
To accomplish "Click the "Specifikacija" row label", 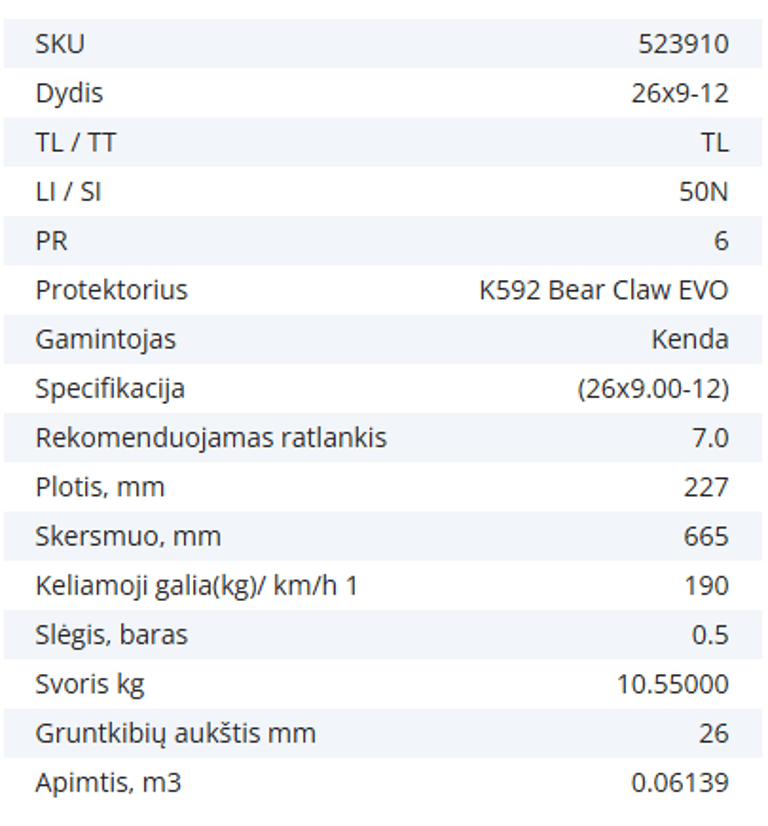I will (x=110, y=388).
